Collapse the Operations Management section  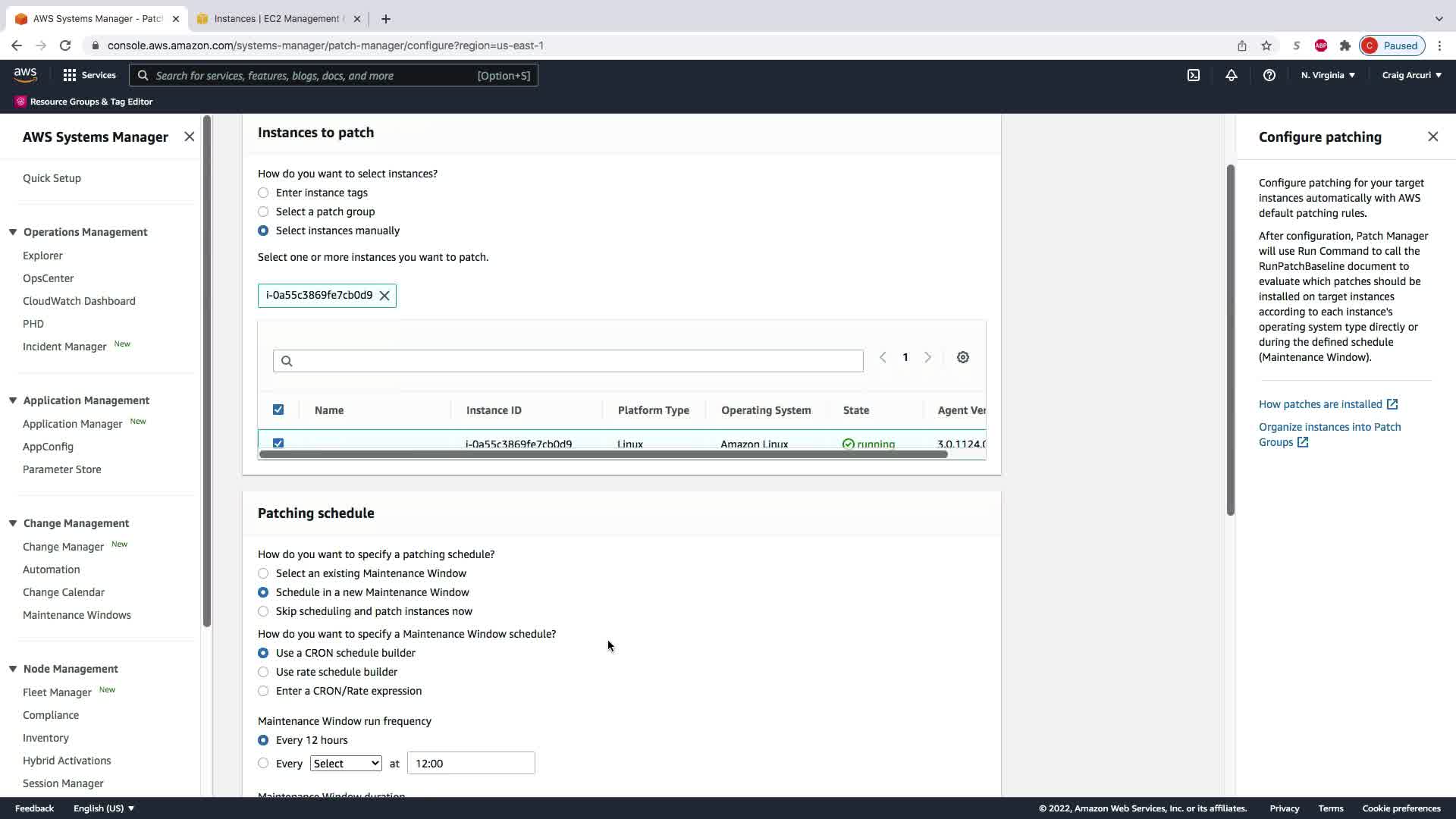tap(13, 232)
